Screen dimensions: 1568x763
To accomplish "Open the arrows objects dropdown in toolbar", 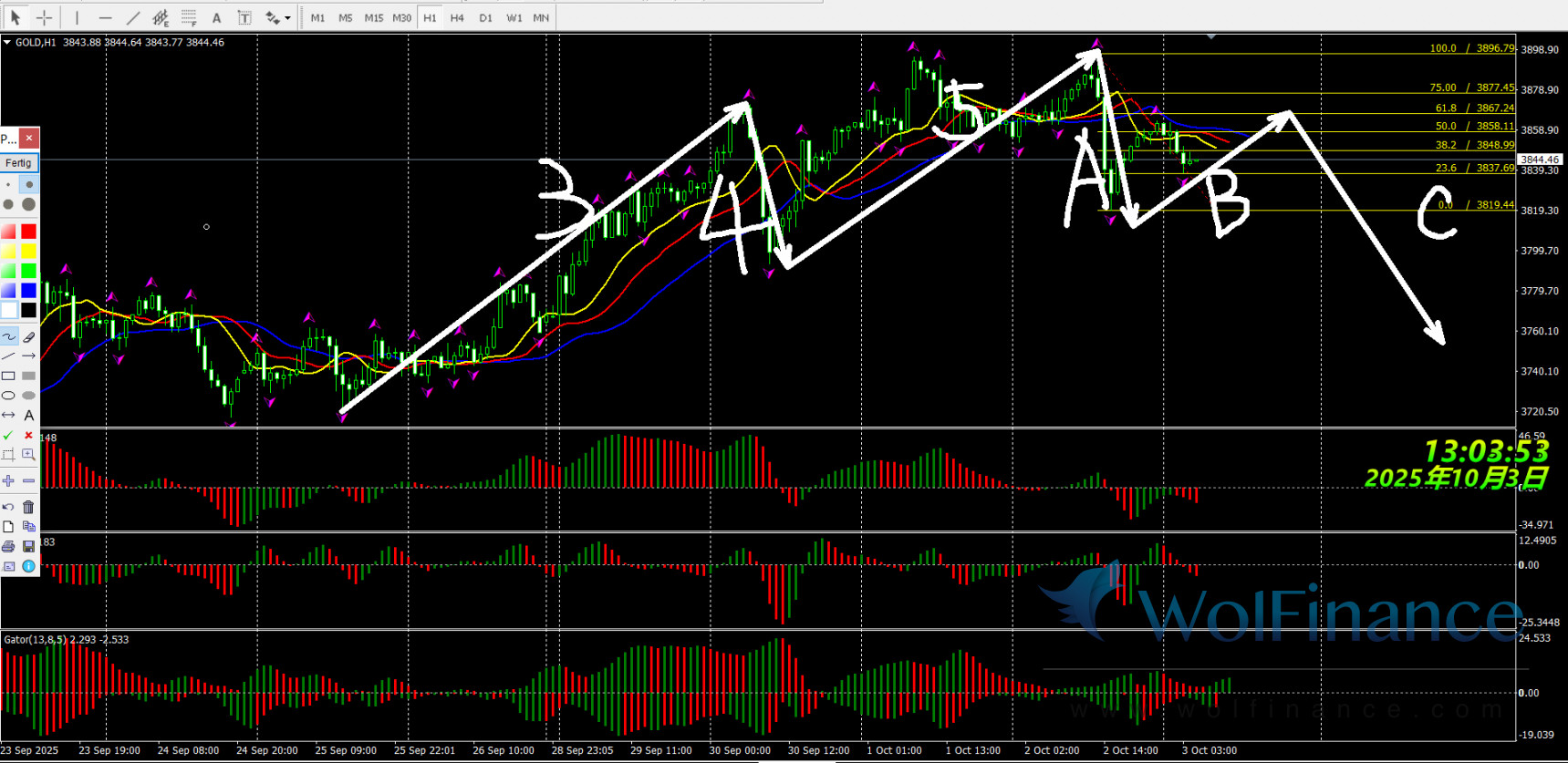I will point(287,17).
